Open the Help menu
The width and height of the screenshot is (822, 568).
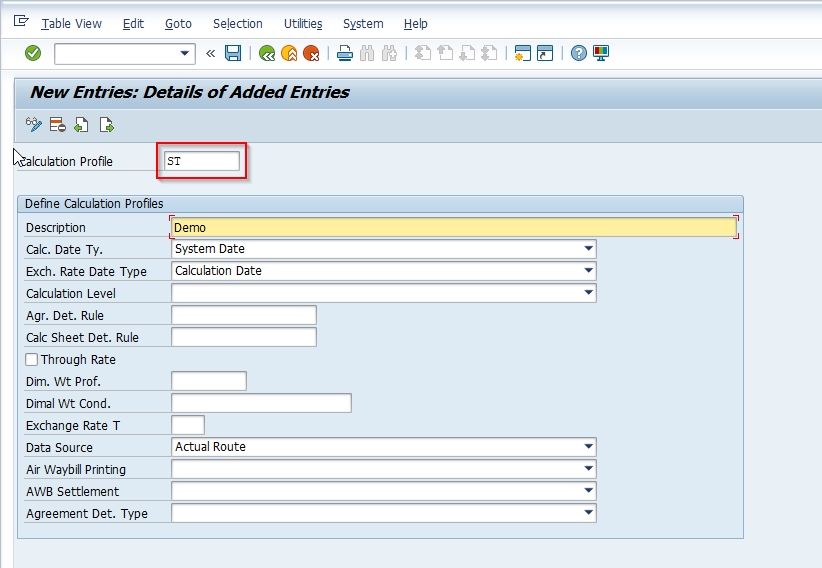(x=416, y=24)
